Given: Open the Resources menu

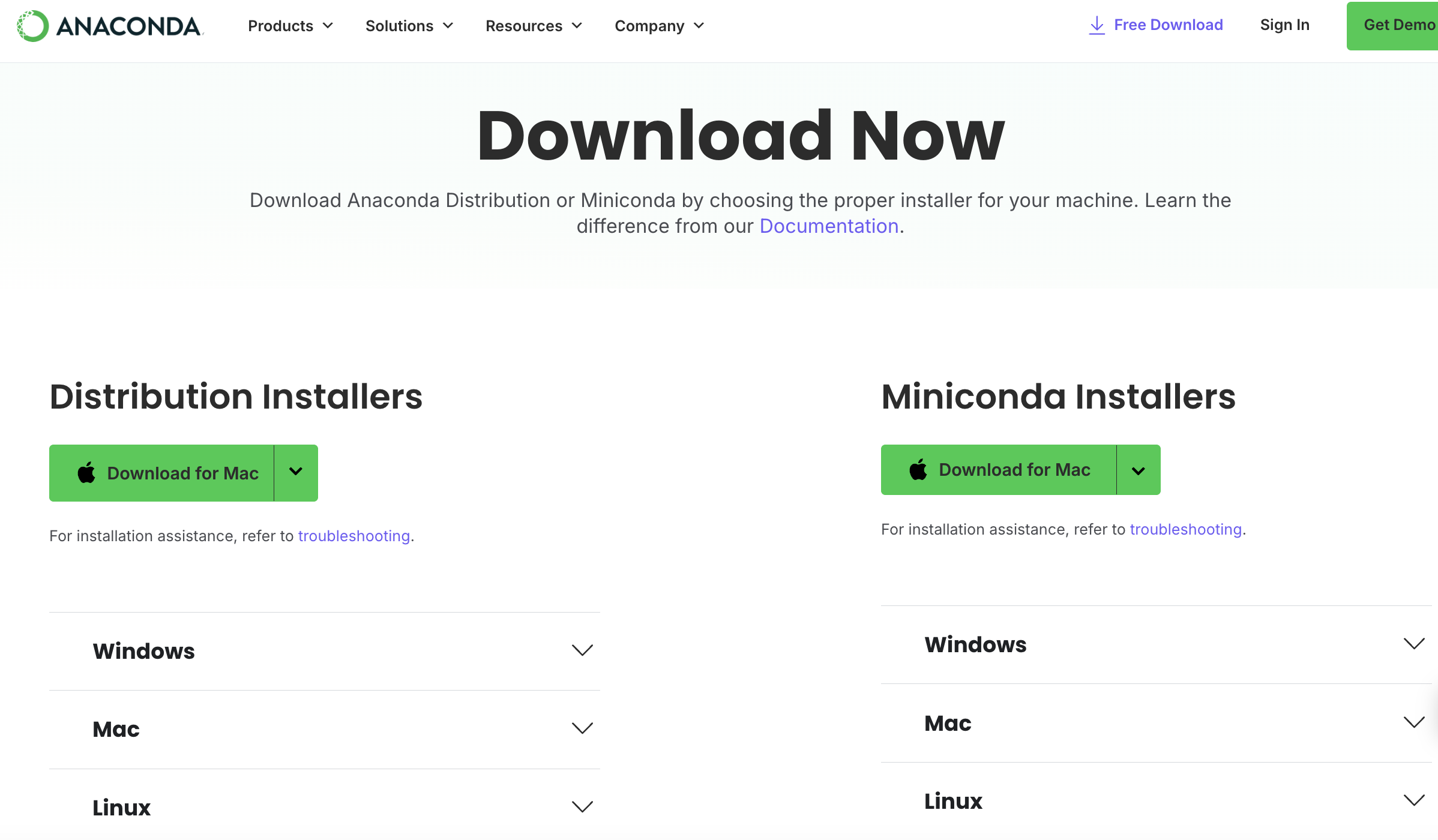Looking at the screenshot, I should 534,26.
